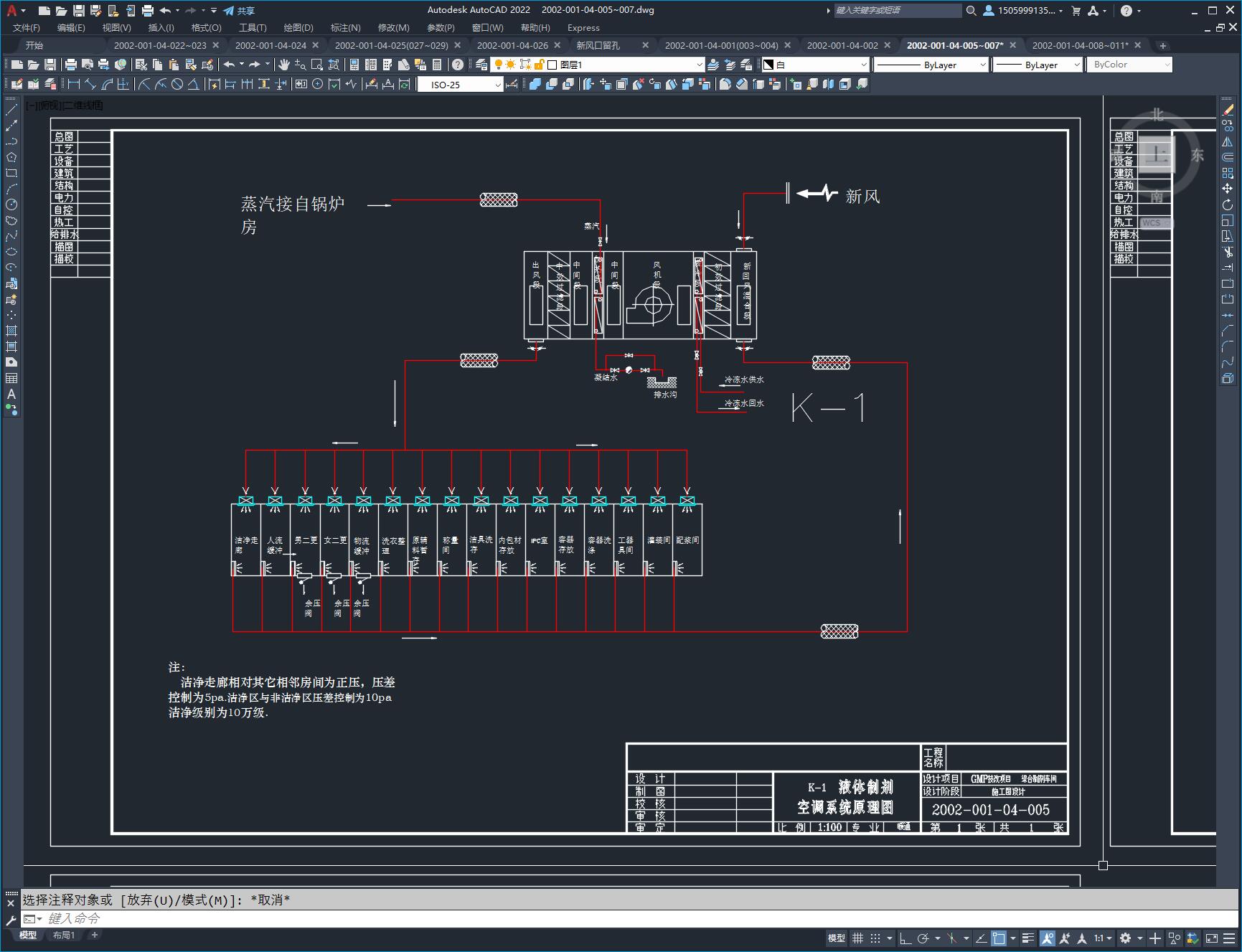This screenshot has width=1242, height=952.
Task: Select the Move modify tool
Action: point(1228,189)
